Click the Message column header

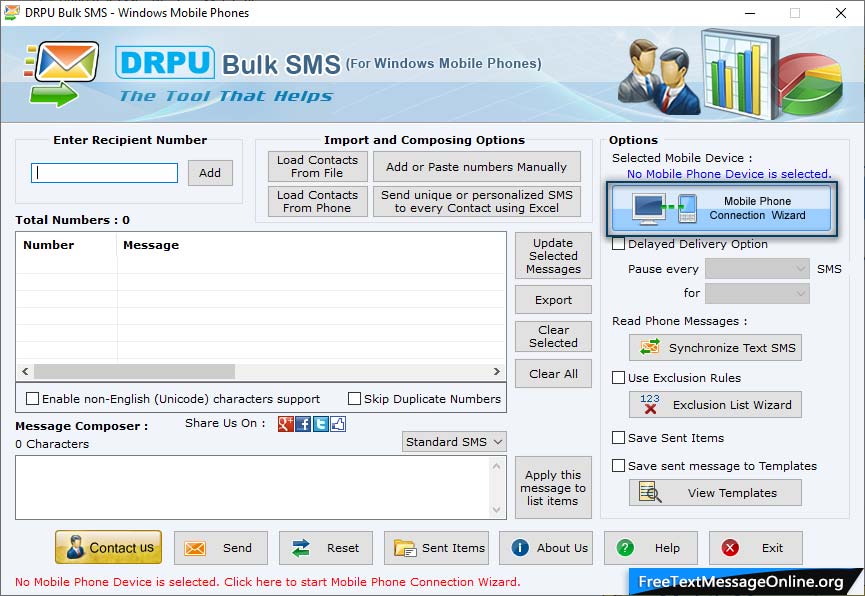[311, 245]
